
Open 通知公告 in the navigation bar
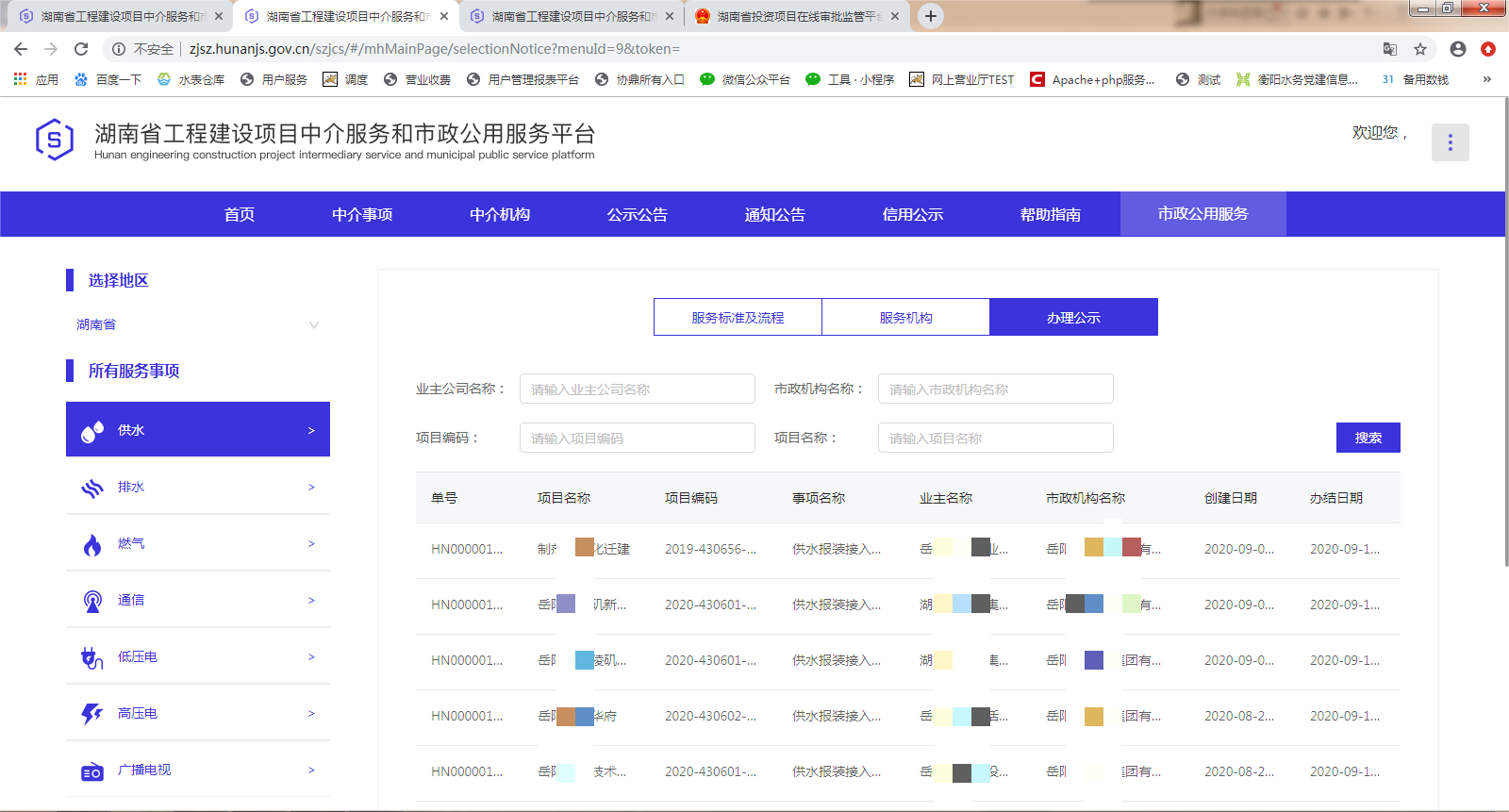(x=774, y=215)
